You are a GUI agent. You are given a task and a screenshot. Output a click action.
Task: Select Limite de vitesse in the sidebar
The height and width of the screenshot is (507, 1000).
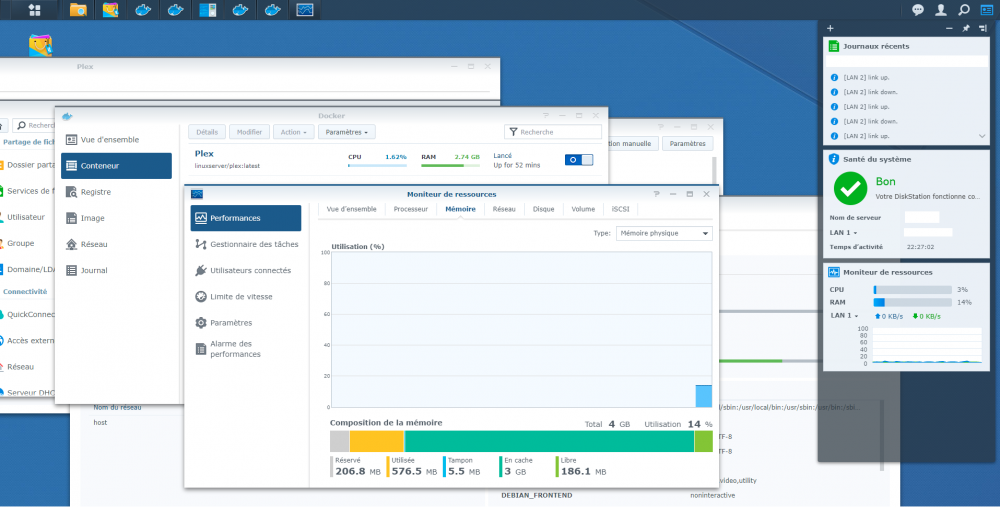240,296
